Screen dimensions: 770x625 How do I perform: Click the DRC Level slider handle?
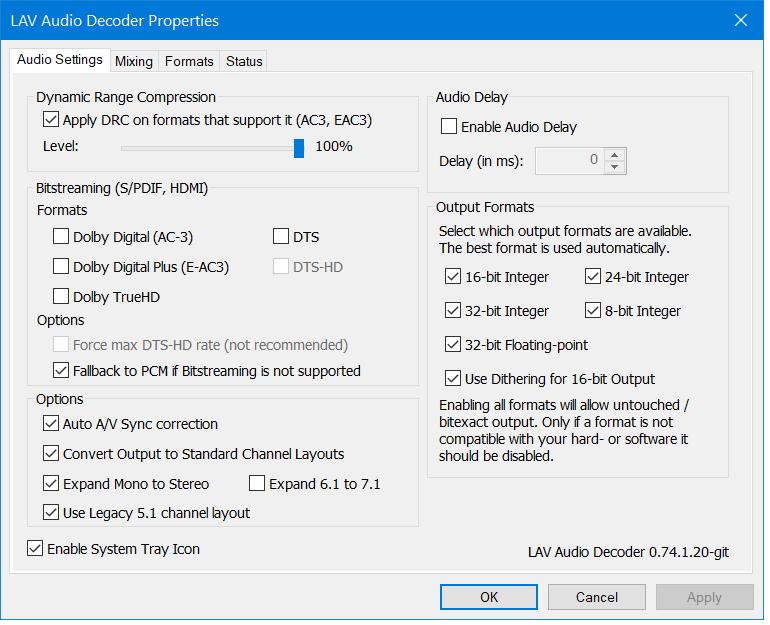coord(299,148)
